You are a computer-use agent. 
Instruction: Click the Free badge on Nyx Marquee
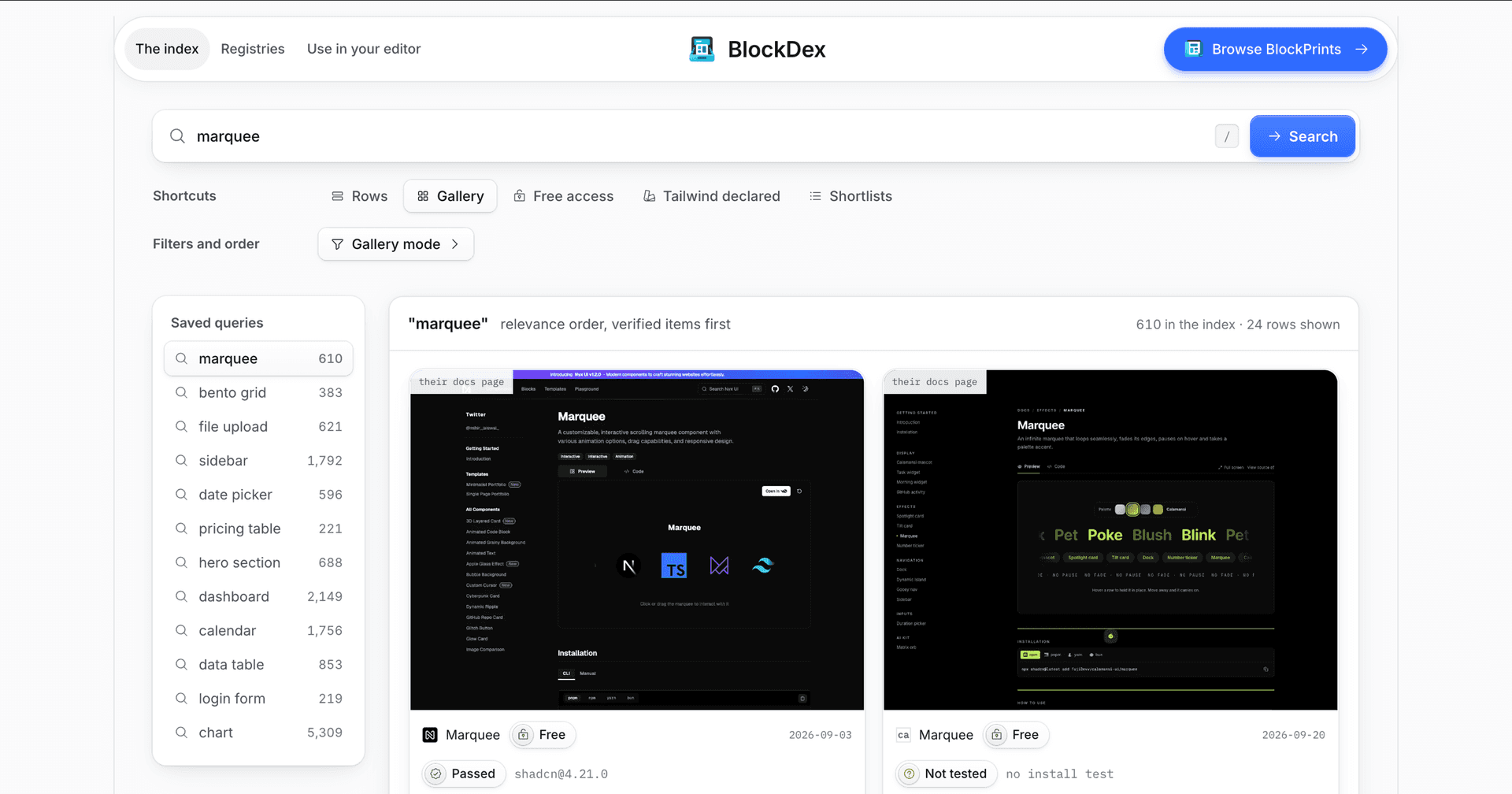543,735
